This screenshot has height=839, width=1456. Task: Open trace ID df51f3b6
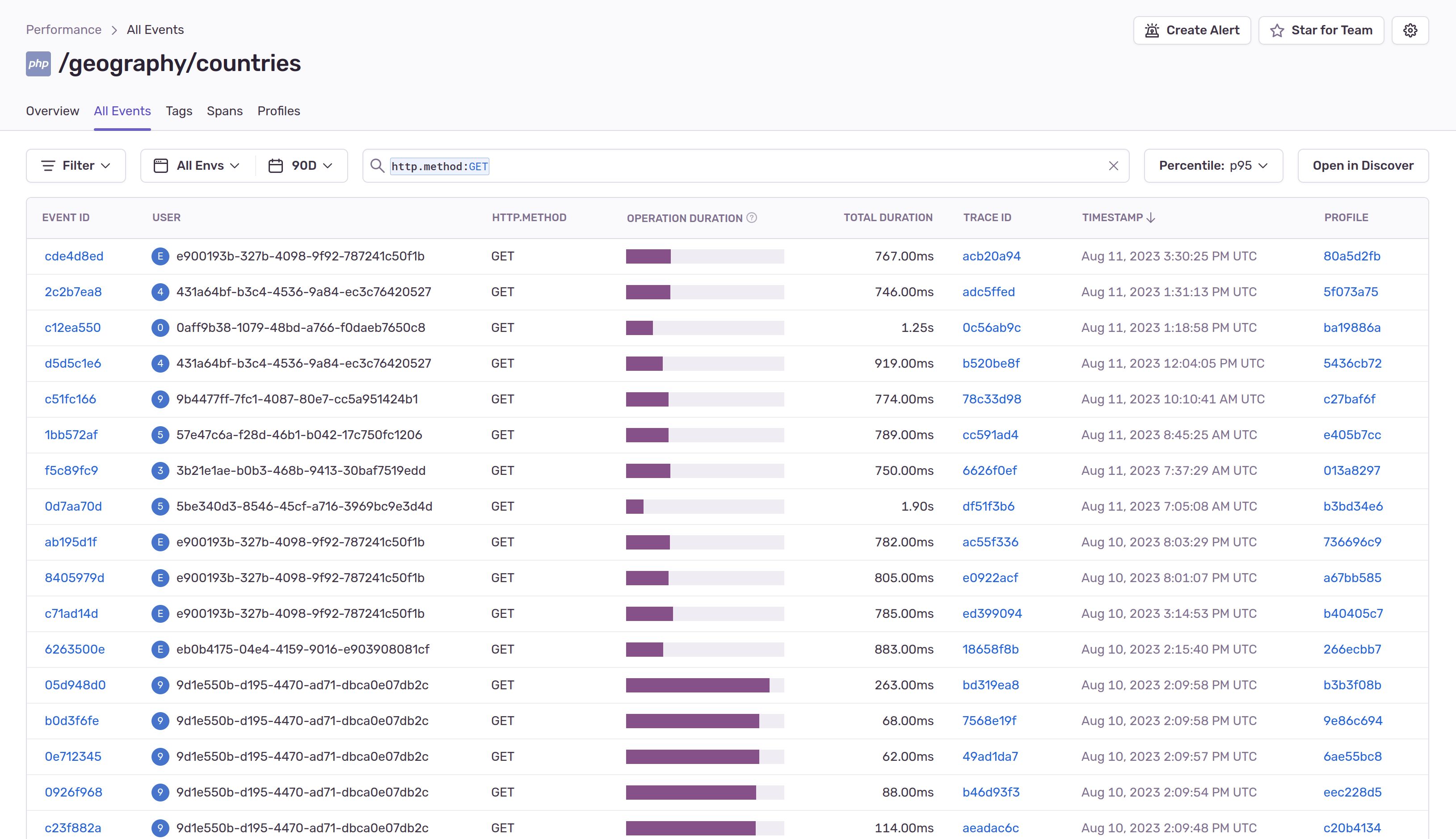[x=988, y=507]
